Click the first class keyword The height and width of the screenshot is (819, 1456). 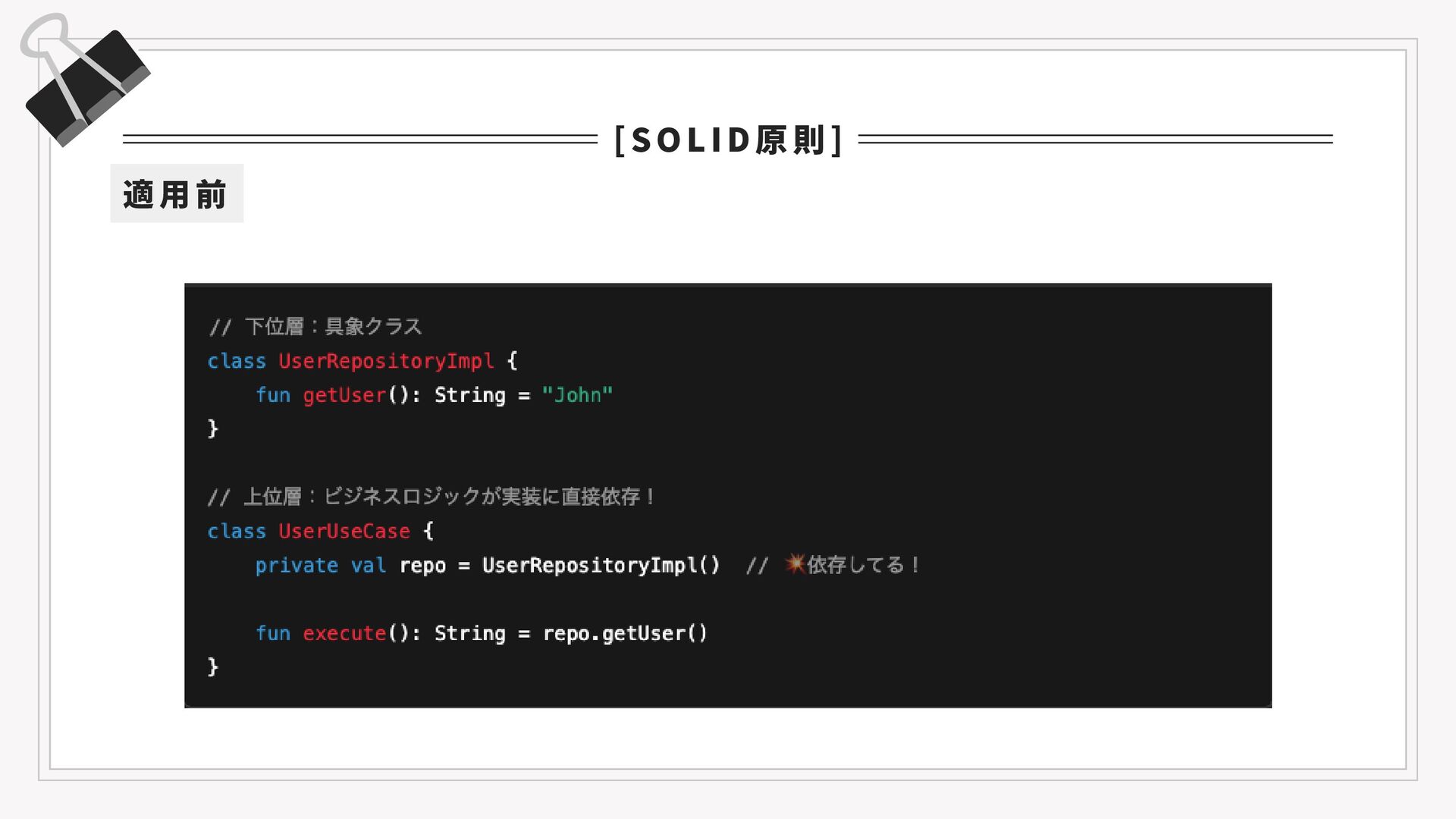pos(237,361)
